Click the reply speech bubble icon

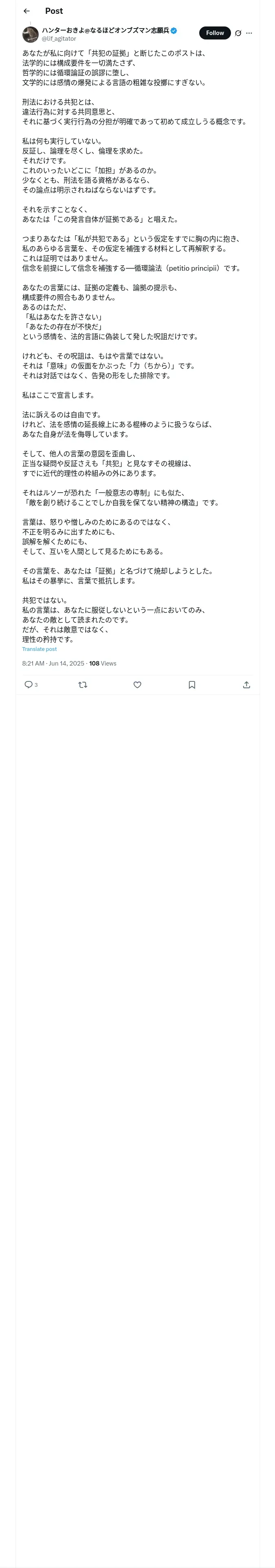(28, 684)
